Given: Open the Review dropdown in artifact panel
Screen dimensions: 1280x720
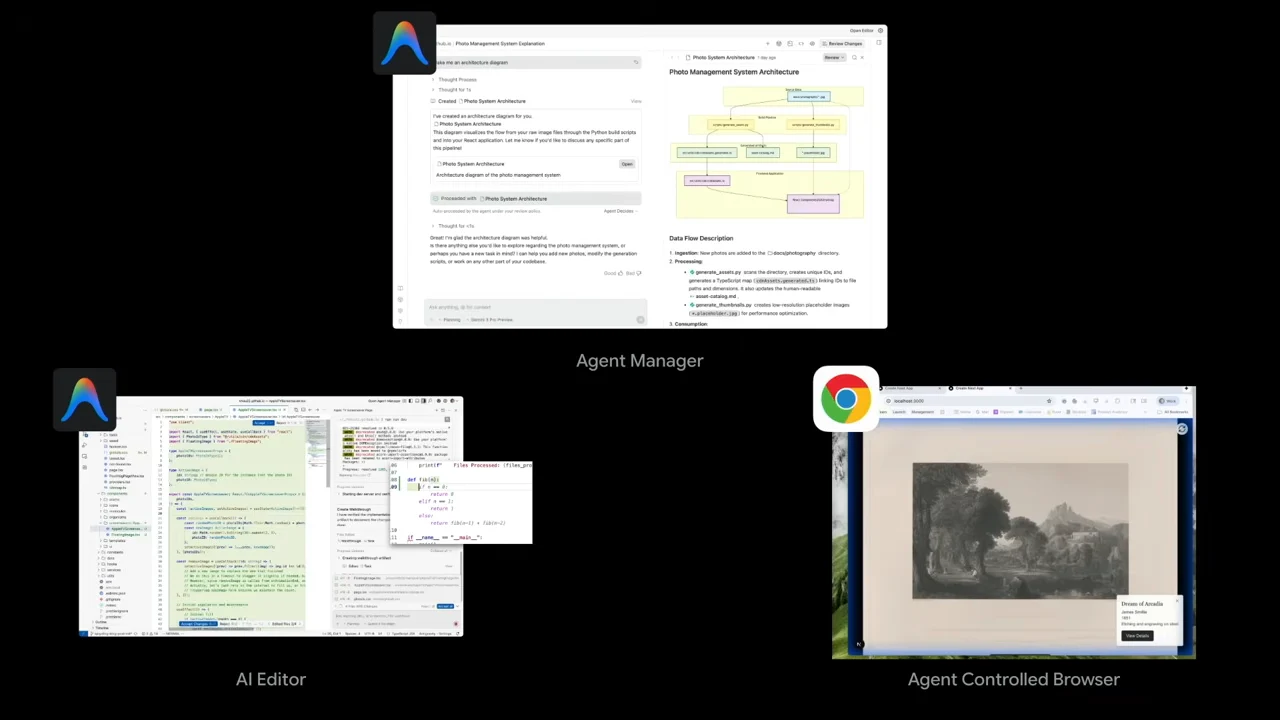Looking at the screenshot, I should click(x=834, y=57).
